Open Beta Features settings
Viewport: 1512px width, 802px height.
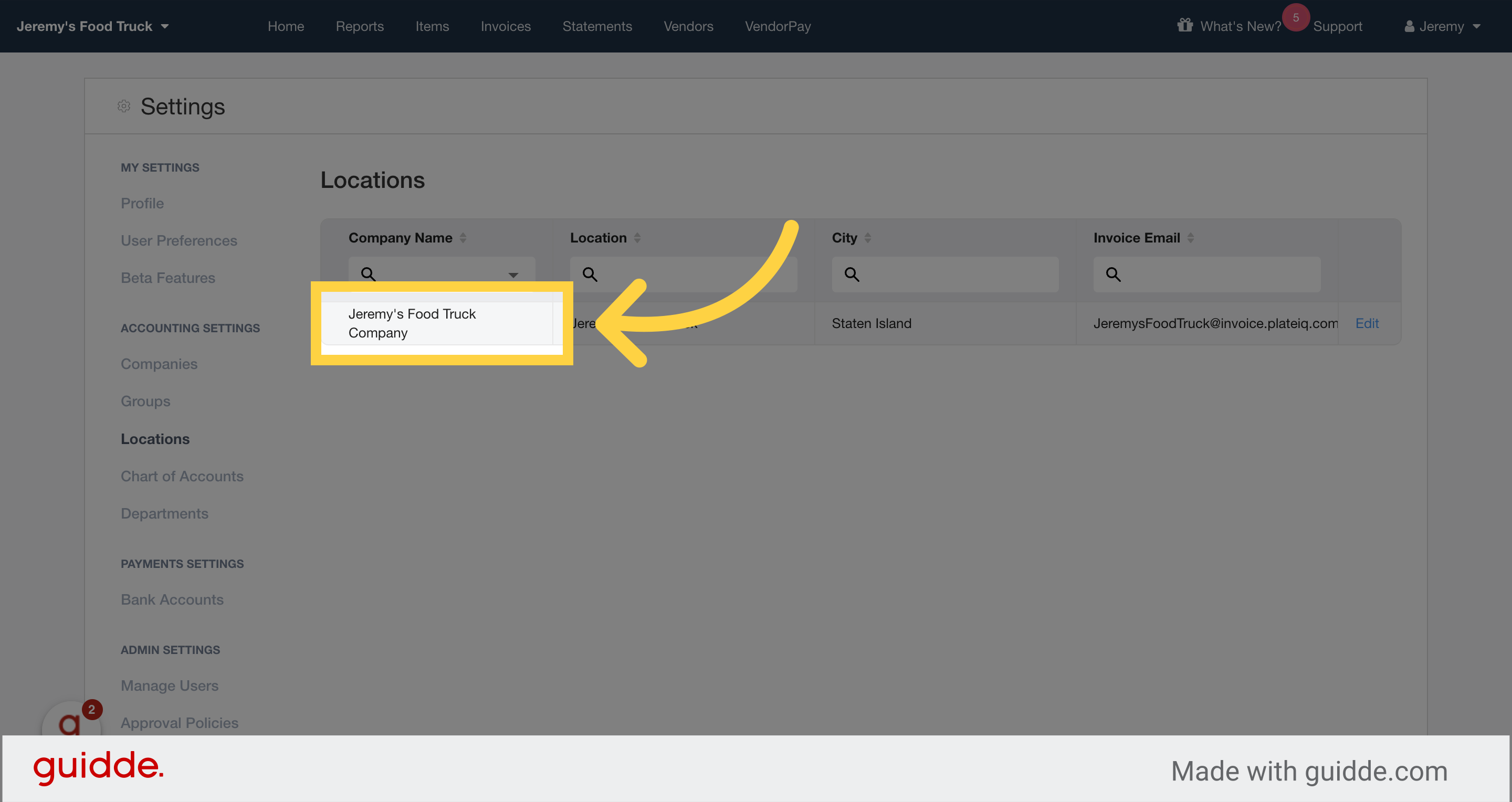[x=168, y=278]
